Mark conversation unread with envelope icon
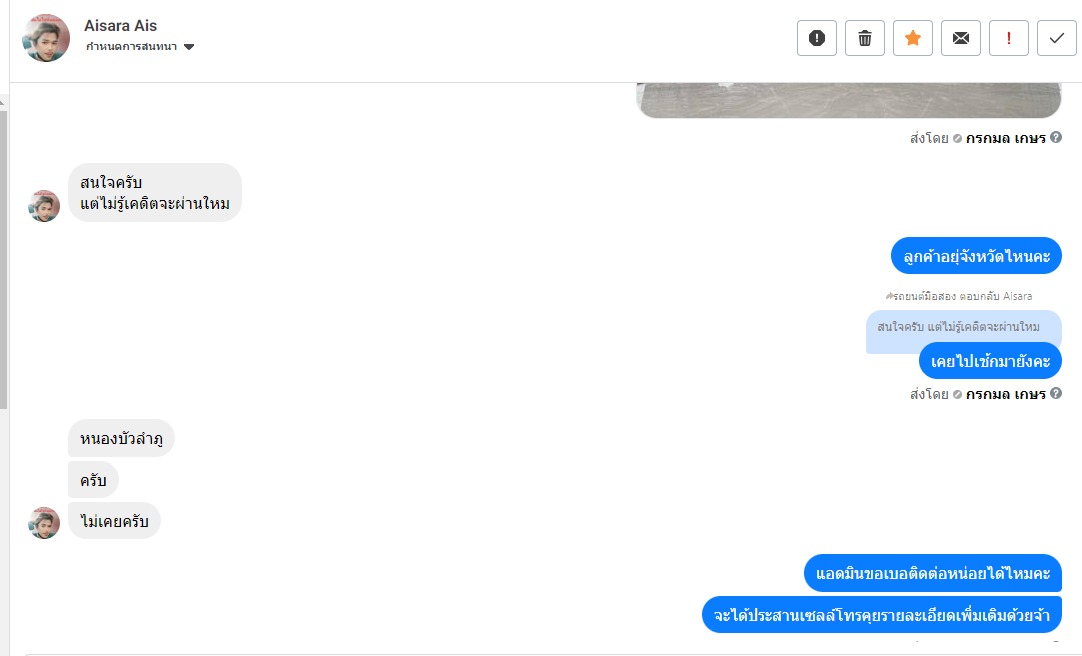The height and width of the screenshot is (656, 1082). (961, 38)
